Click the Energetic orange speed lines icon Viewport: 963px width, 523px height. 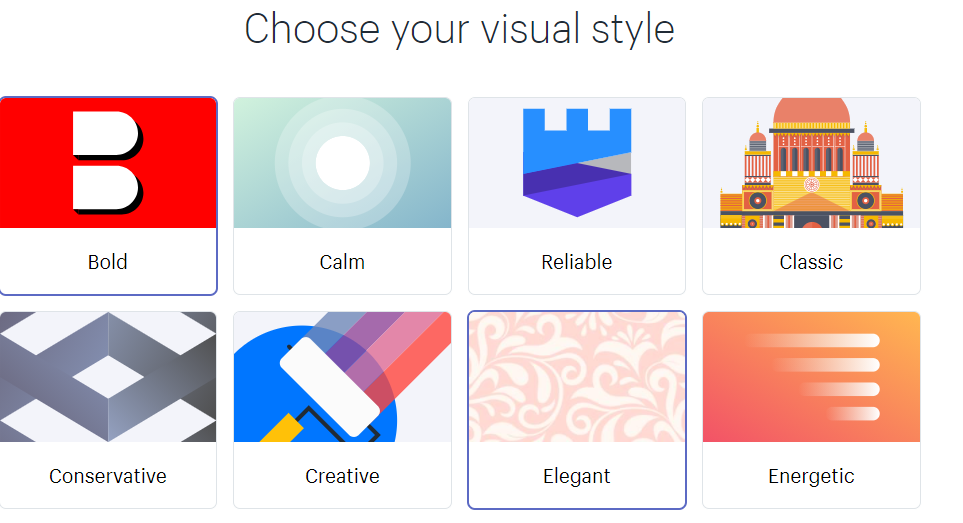(811, 377)
